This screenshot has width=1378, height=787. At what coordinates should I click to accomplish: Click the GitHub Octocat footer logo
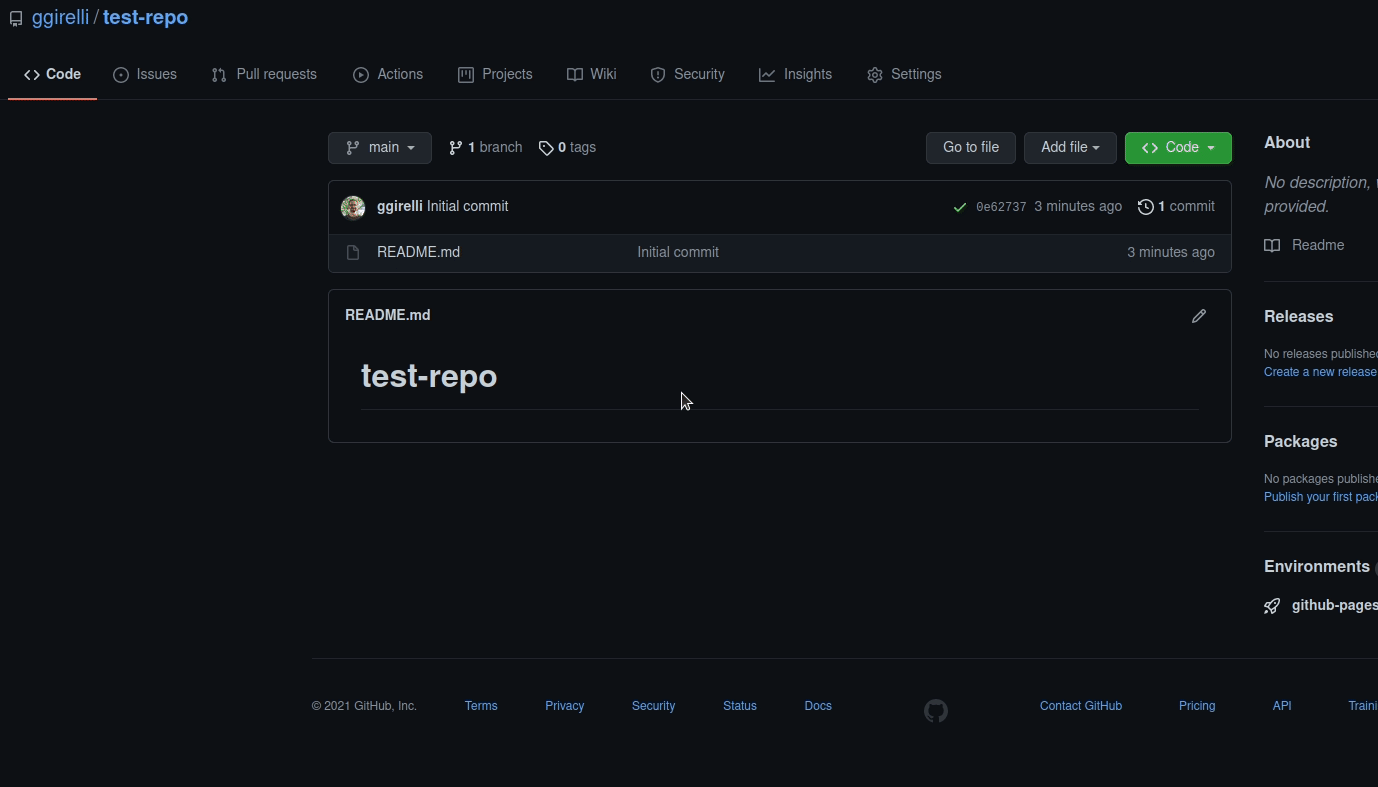tap(936, 711)
